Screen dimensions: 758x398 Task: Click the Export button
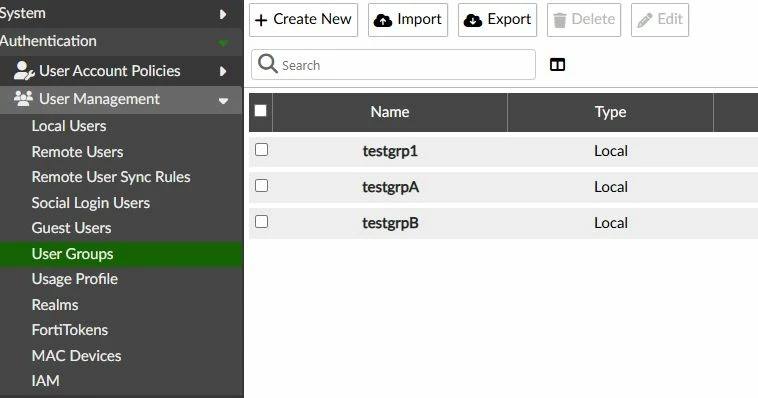(x=497, y=20)
